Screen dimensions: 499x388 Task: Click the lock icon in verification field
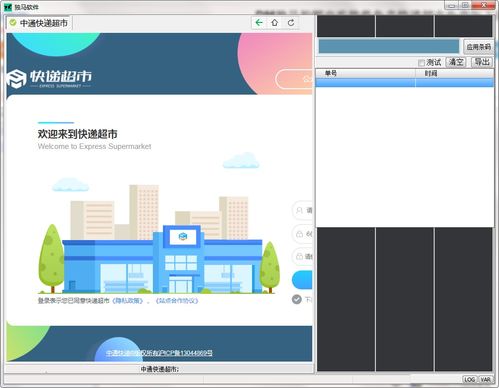click(x=299, y=256)
